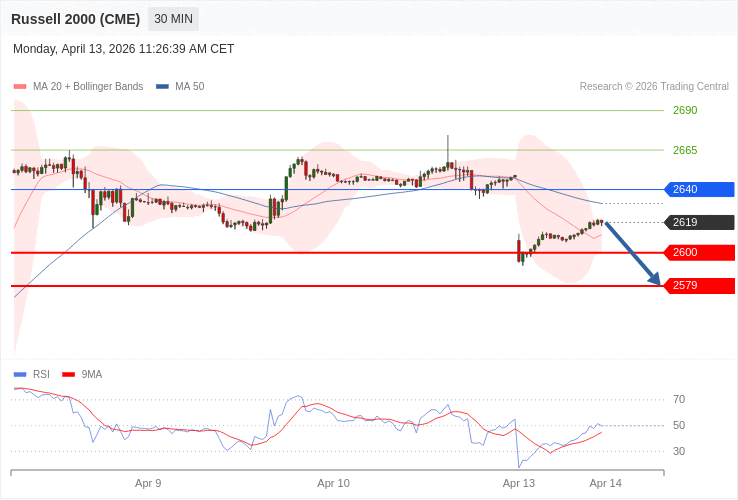Image resolution: width=738 pixels, height=500 pixels.
Task: Click the green 2690 resistance level label
Action: pyautogui.click(x=685, y=110)
